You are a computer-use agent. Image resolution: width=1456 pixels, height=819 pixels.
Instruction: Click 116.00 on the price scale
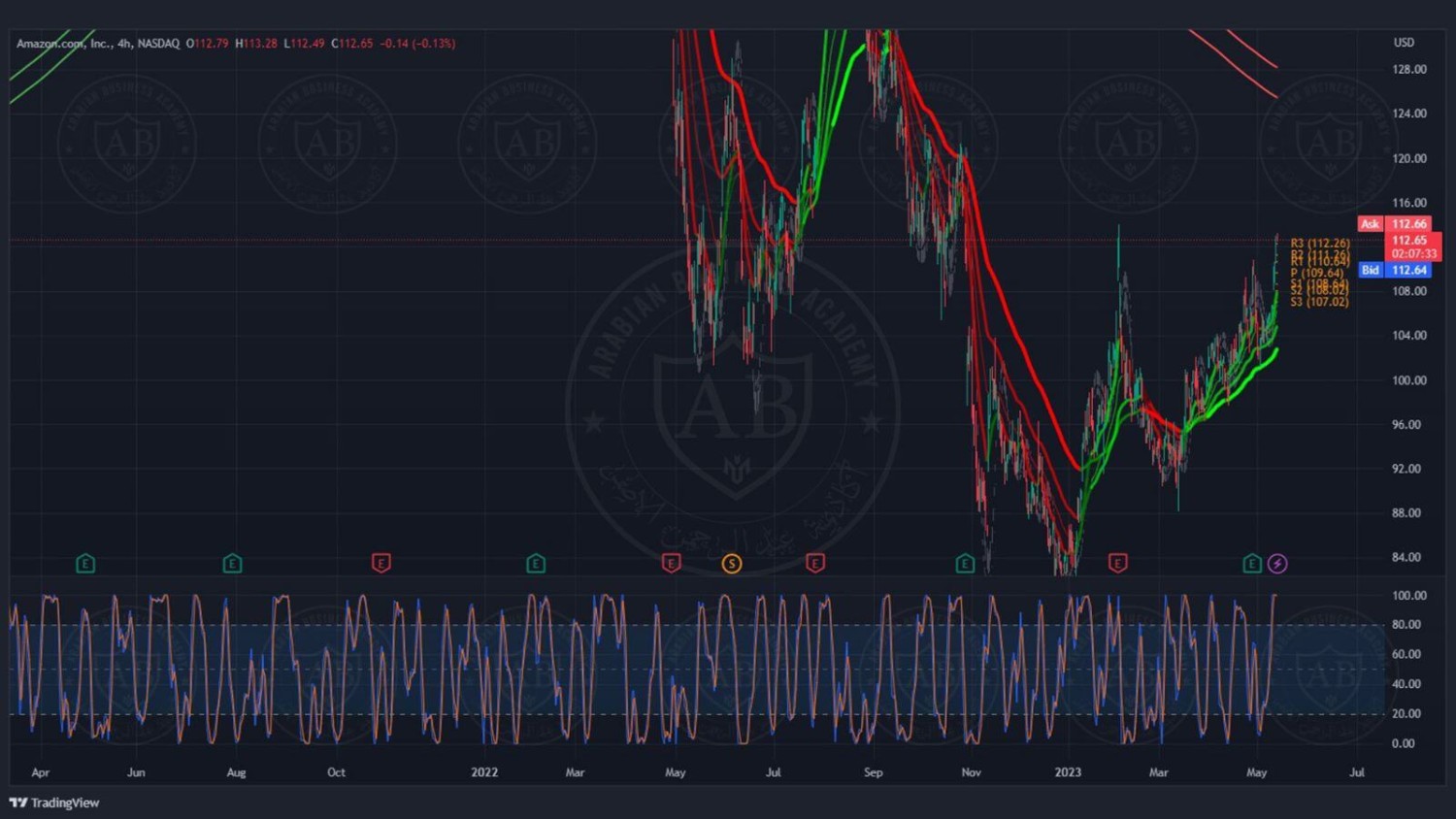point(1408,203)
